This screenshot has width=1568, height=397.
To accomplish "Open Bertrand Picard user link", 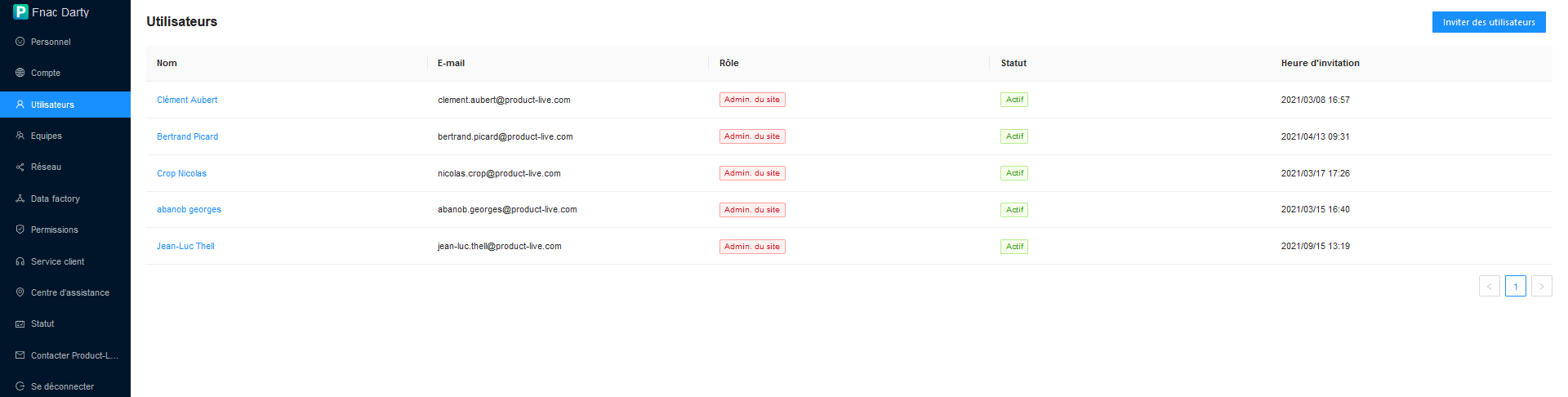I will (187, 136).
